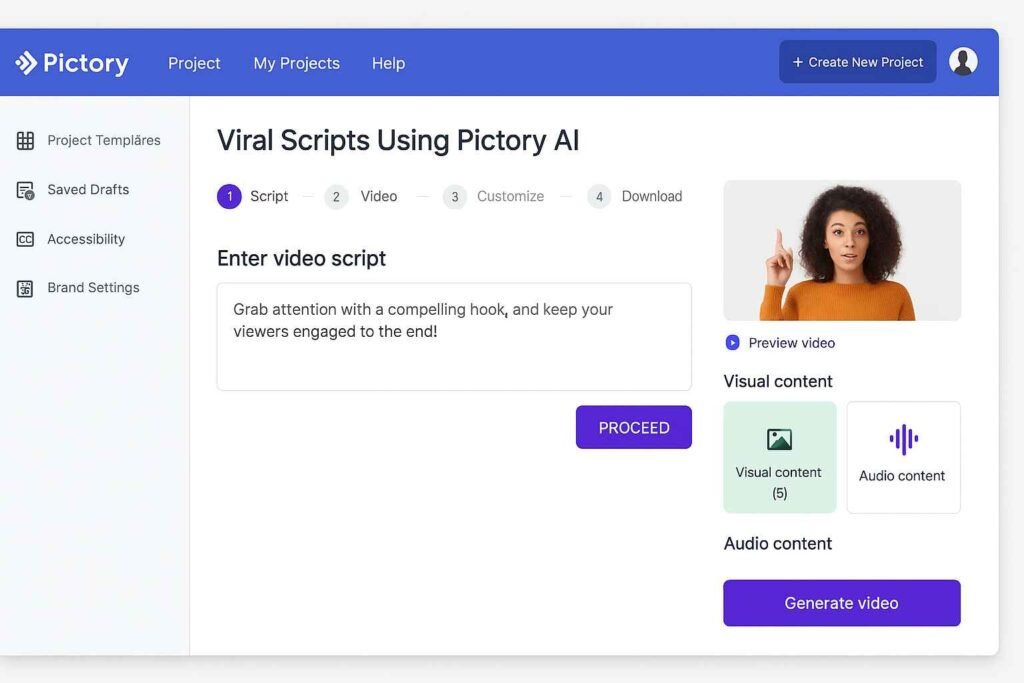This screenshot has height=683, width=1024.
Task: Click the Pictory logo icon
Action: 26,62
